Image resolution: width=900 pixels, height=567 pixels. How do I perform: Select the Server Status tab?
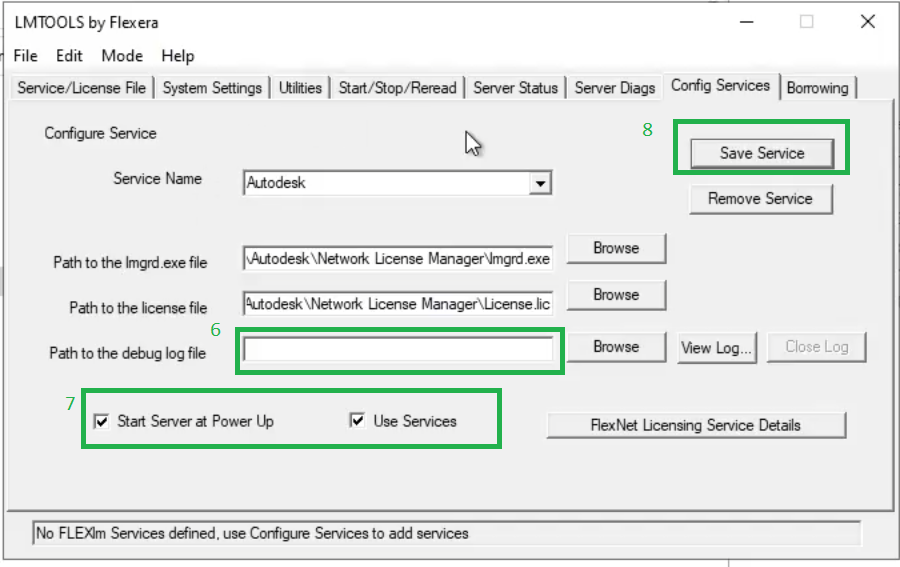515,88
